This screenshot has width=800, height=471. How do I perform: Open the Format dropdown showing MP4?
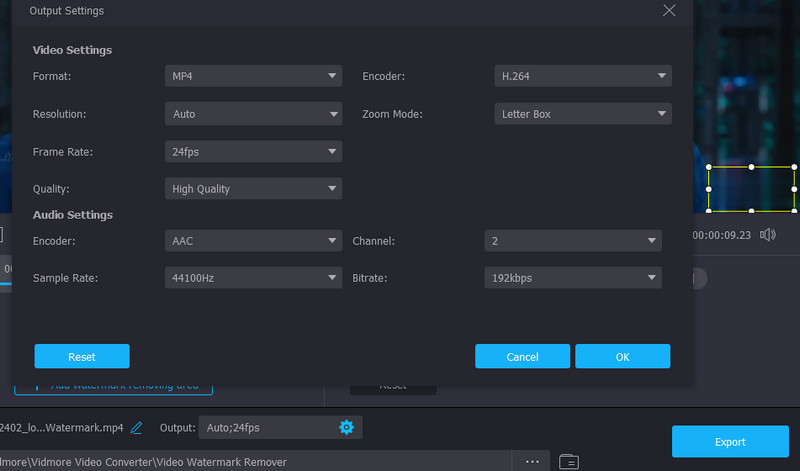coord(253,76)
